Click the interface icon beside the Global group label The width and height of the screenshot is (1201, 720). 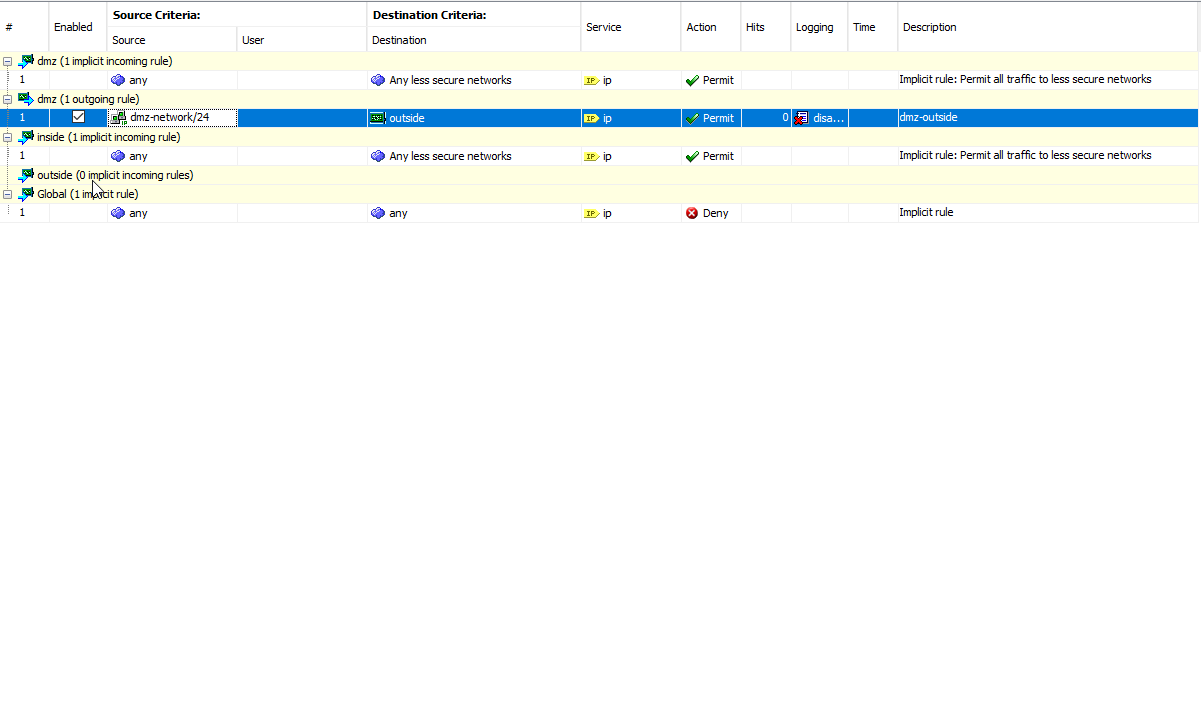pos(25,194)
